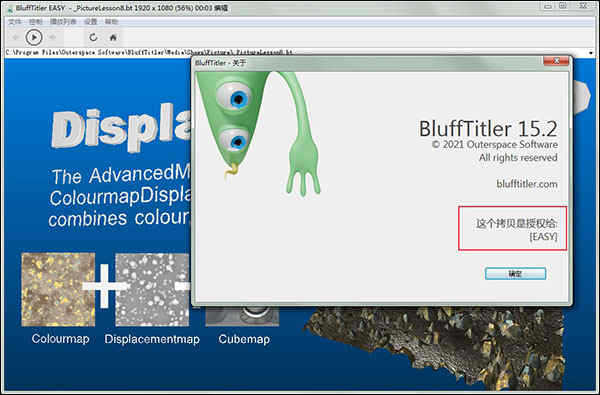Maximize the BluffTitler main window
The height and width of the screenshot is (395, 600).
(x=563, y=6)
